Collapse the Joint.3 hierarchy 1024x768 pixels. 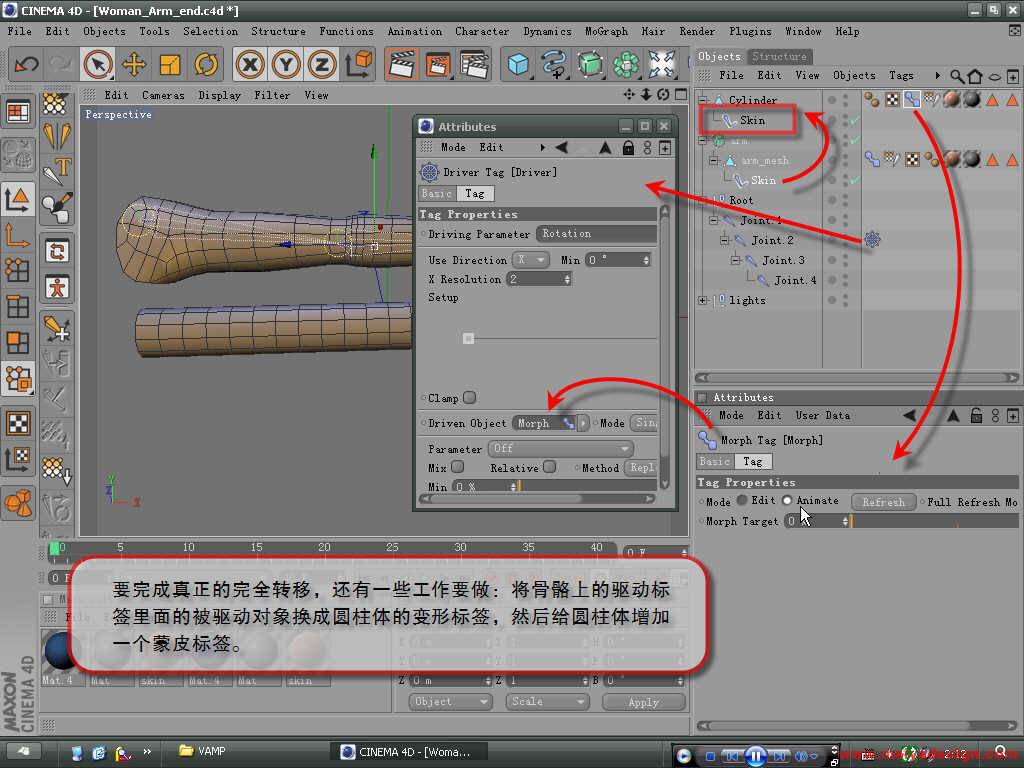point(735,260)
